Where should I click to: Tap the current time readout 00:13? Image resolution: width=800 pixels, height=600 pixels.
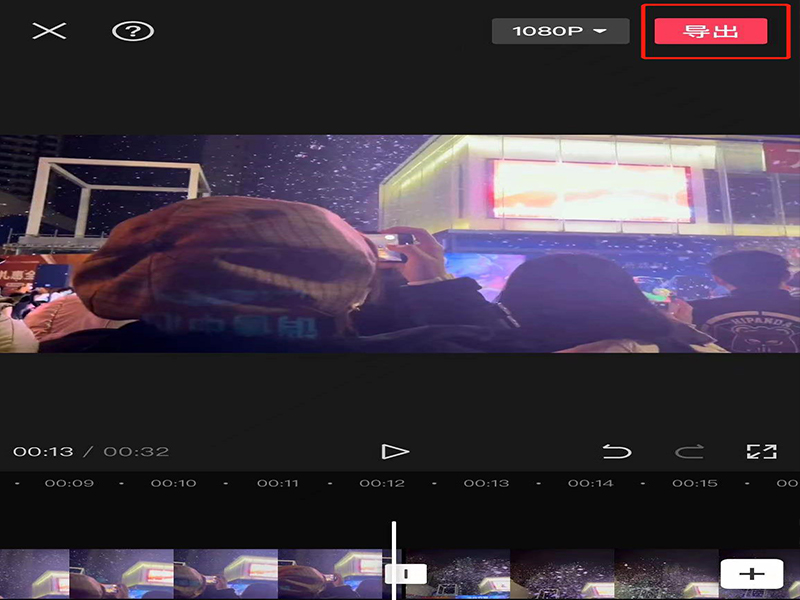(43, 452)
